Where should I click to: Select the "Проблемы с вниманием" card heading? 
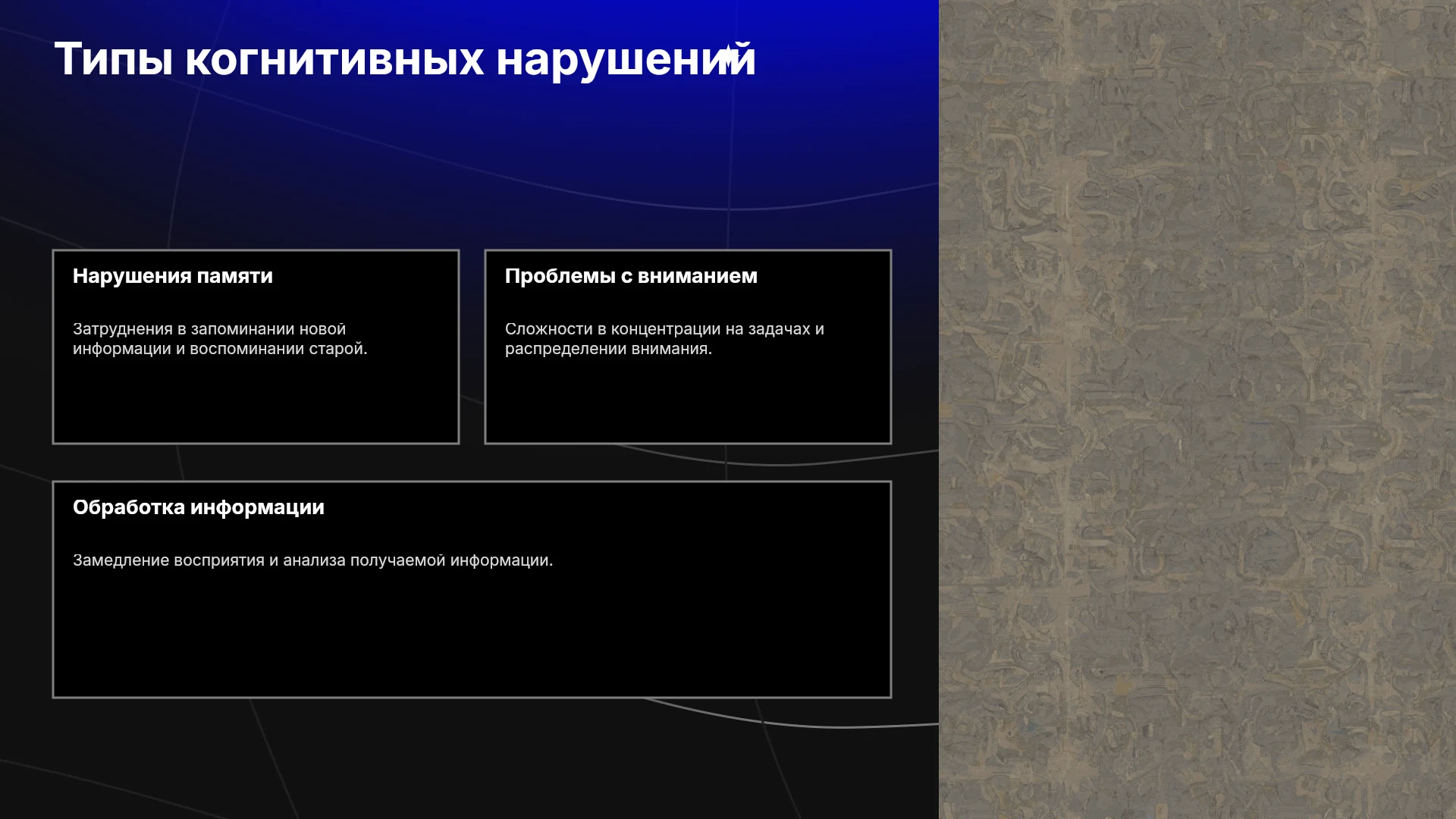[631, 276]
